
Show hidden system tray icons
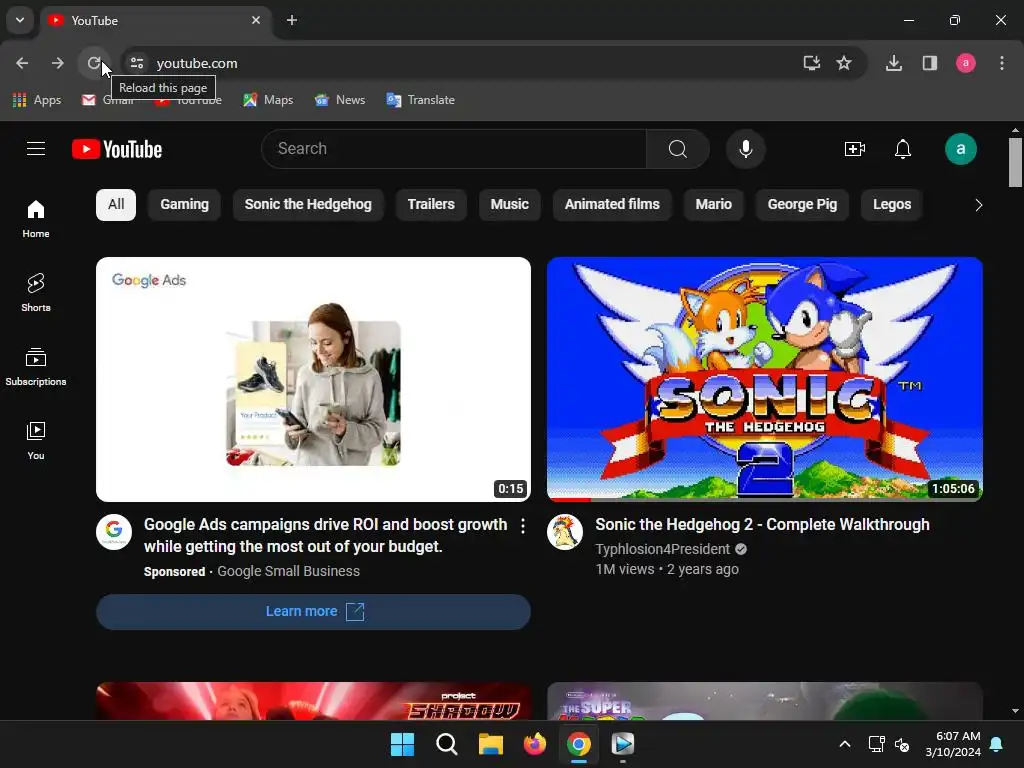click(x=844, y=744)
